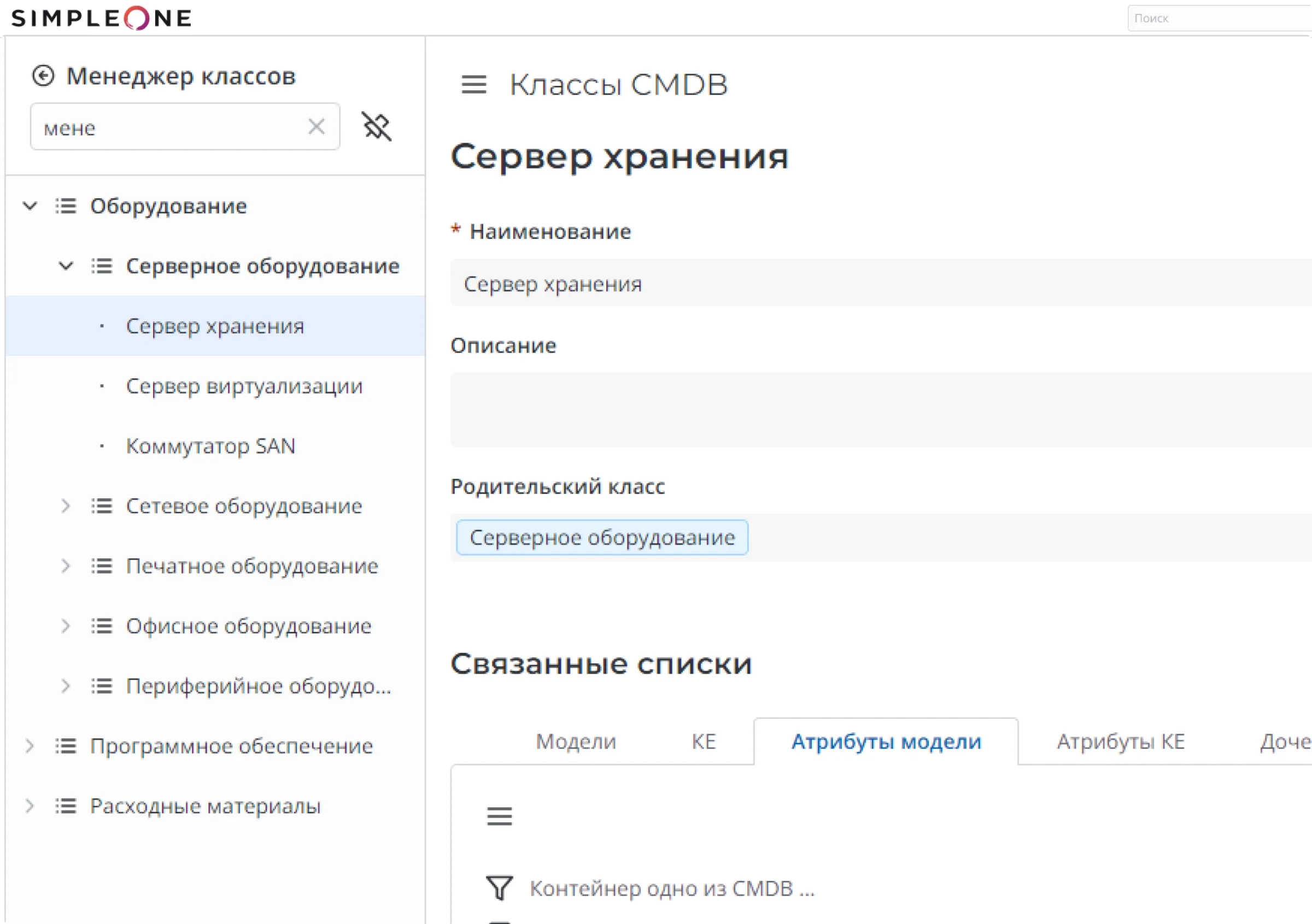Click the Контейнер одно из CMDB filter text
Screen dimensions: 1312x924
(x=672, y=888)
